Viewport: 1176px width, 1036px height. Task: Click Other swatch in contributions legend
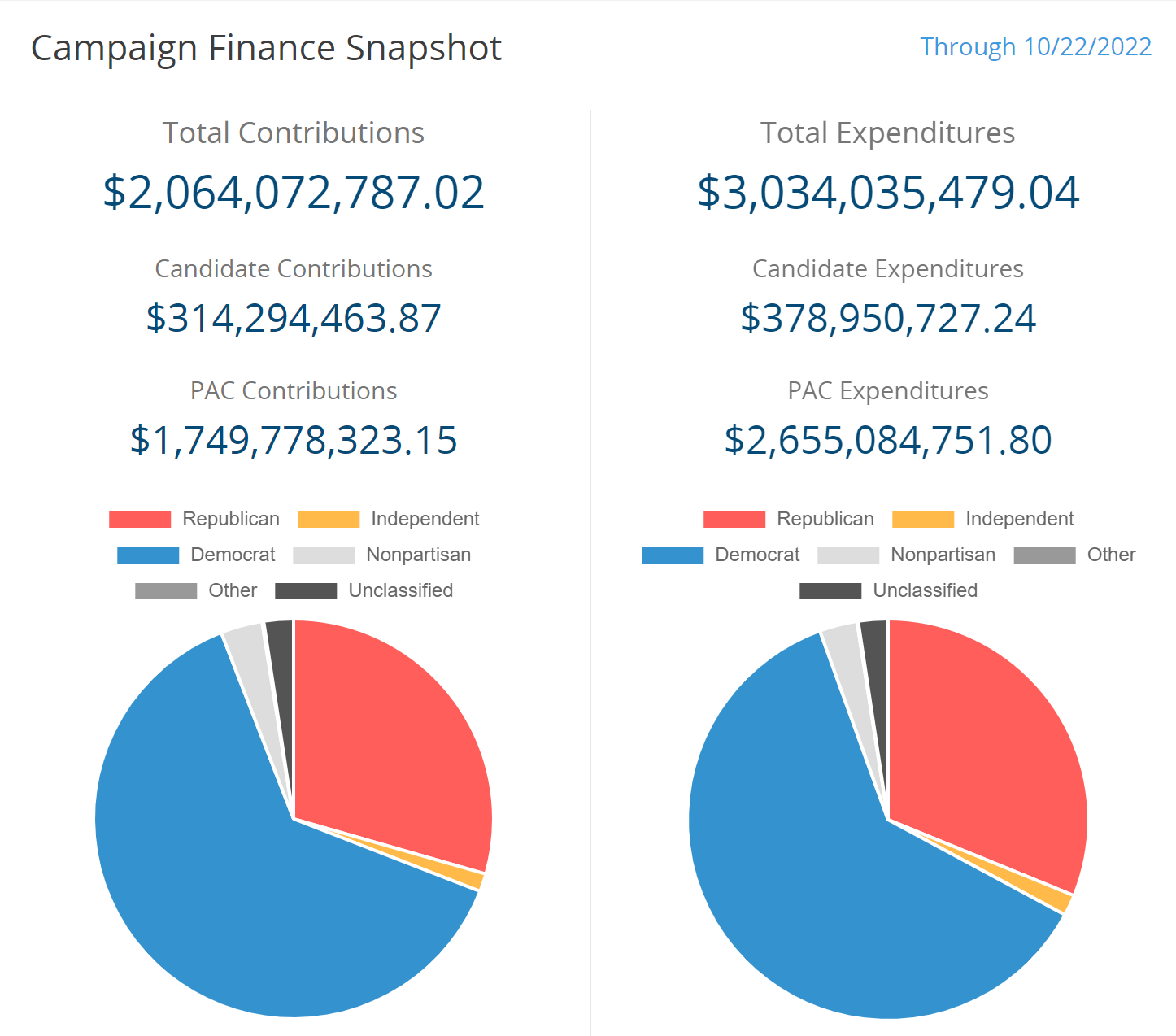[166, 591]
